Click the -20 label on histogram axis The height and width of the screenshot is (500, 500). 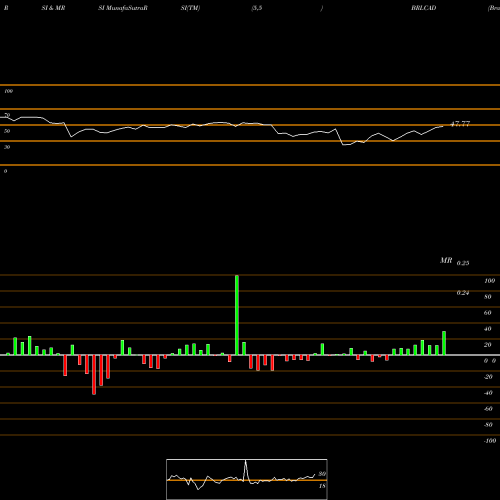click(488, 377)
